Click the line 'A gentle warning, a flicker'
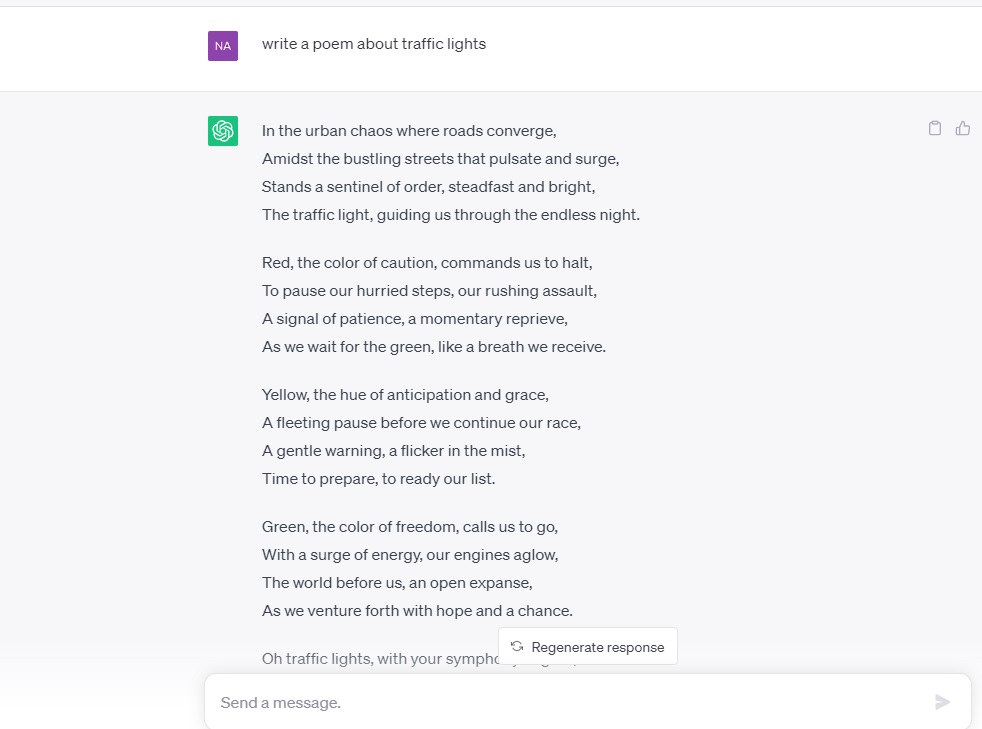The width and height of the screenshot is (982, 729). [x=393, y=451]
